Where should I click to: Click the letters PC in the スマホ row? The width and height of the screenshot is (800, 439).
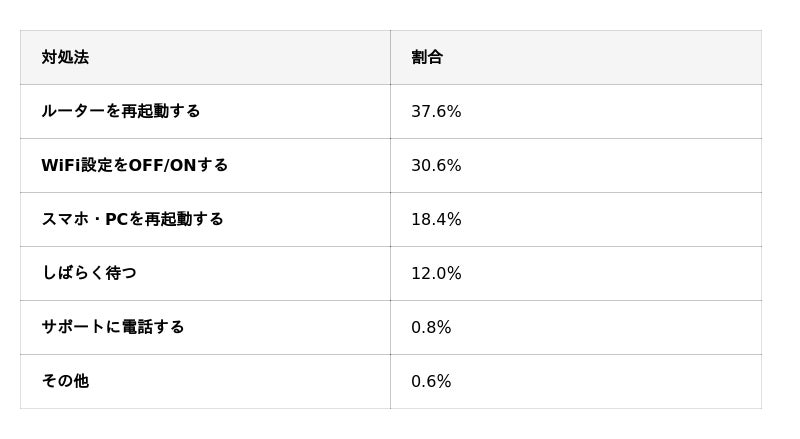tap(117, 220)
